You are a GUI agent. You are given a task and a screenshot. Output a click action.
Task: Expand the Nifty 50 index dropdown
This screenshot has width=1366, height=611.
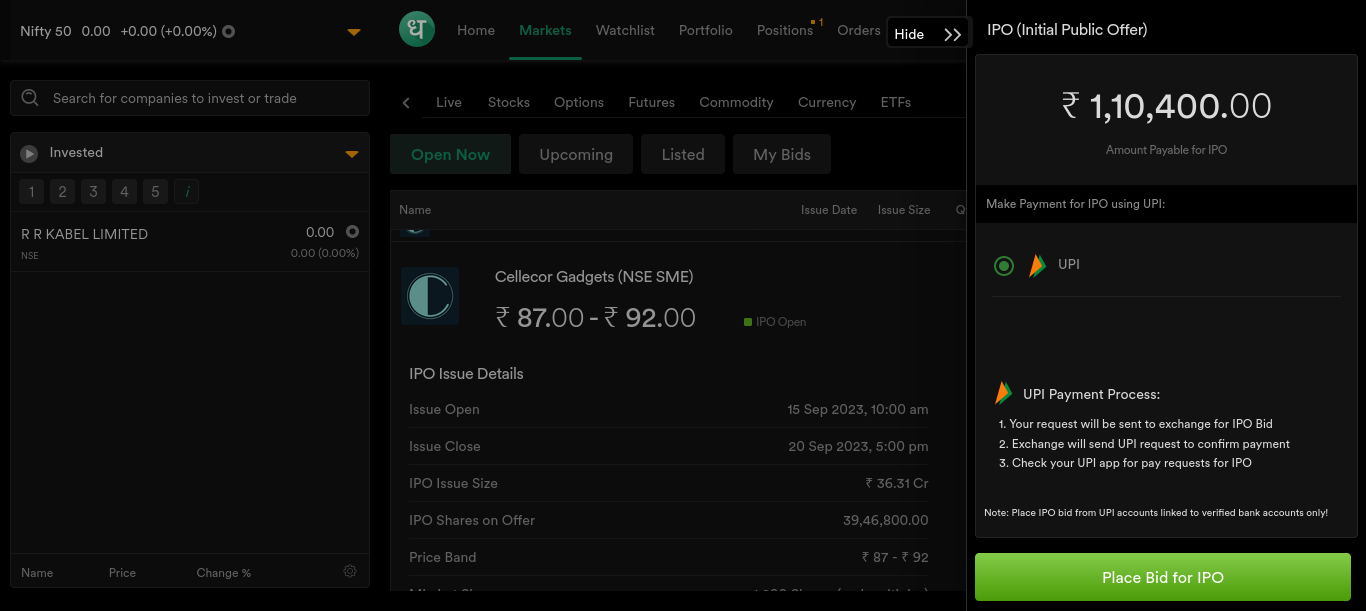point(353,32)
